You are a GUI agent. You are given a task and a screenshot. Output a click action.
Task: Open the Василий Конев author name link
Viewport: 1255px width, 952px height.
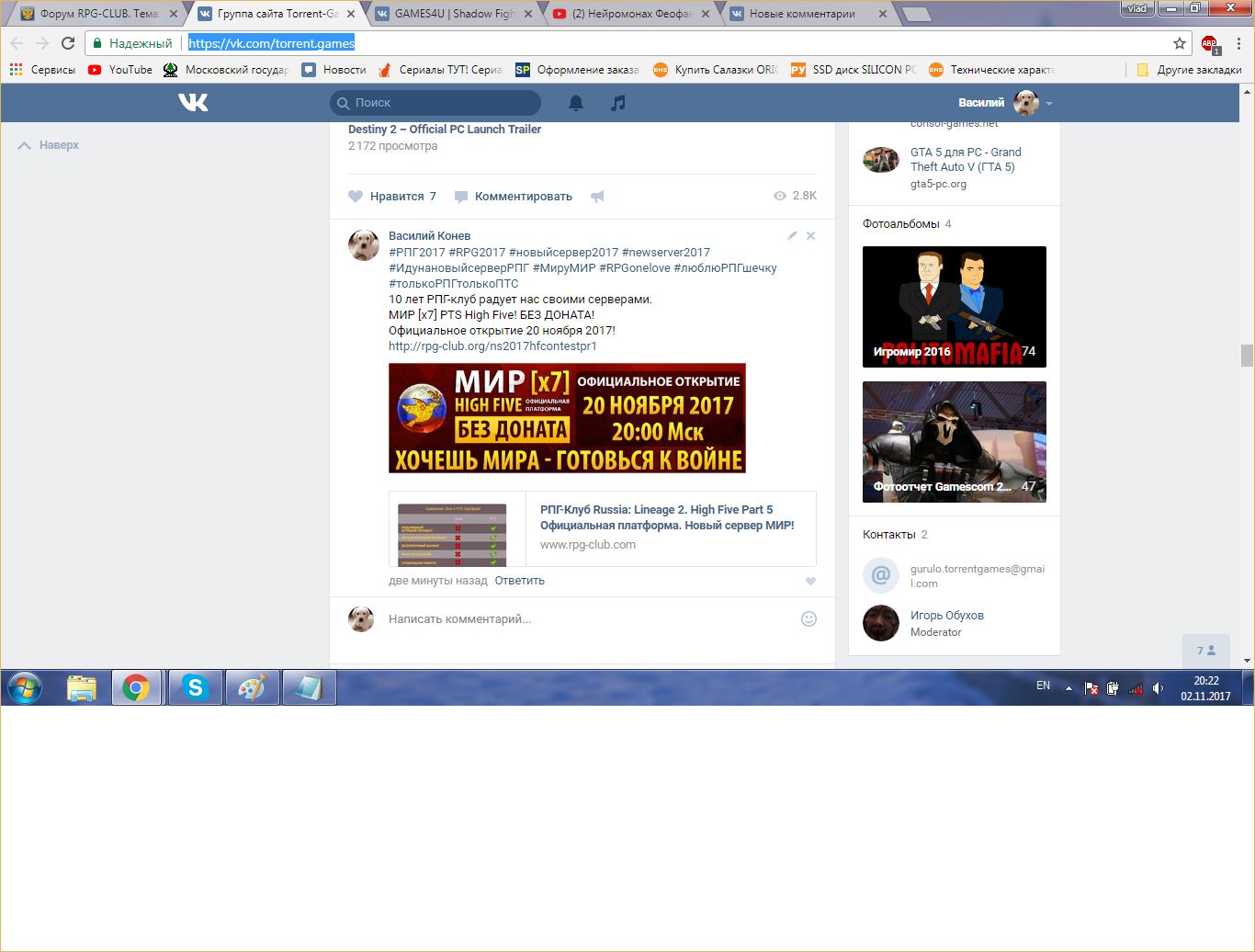[429, 236]
